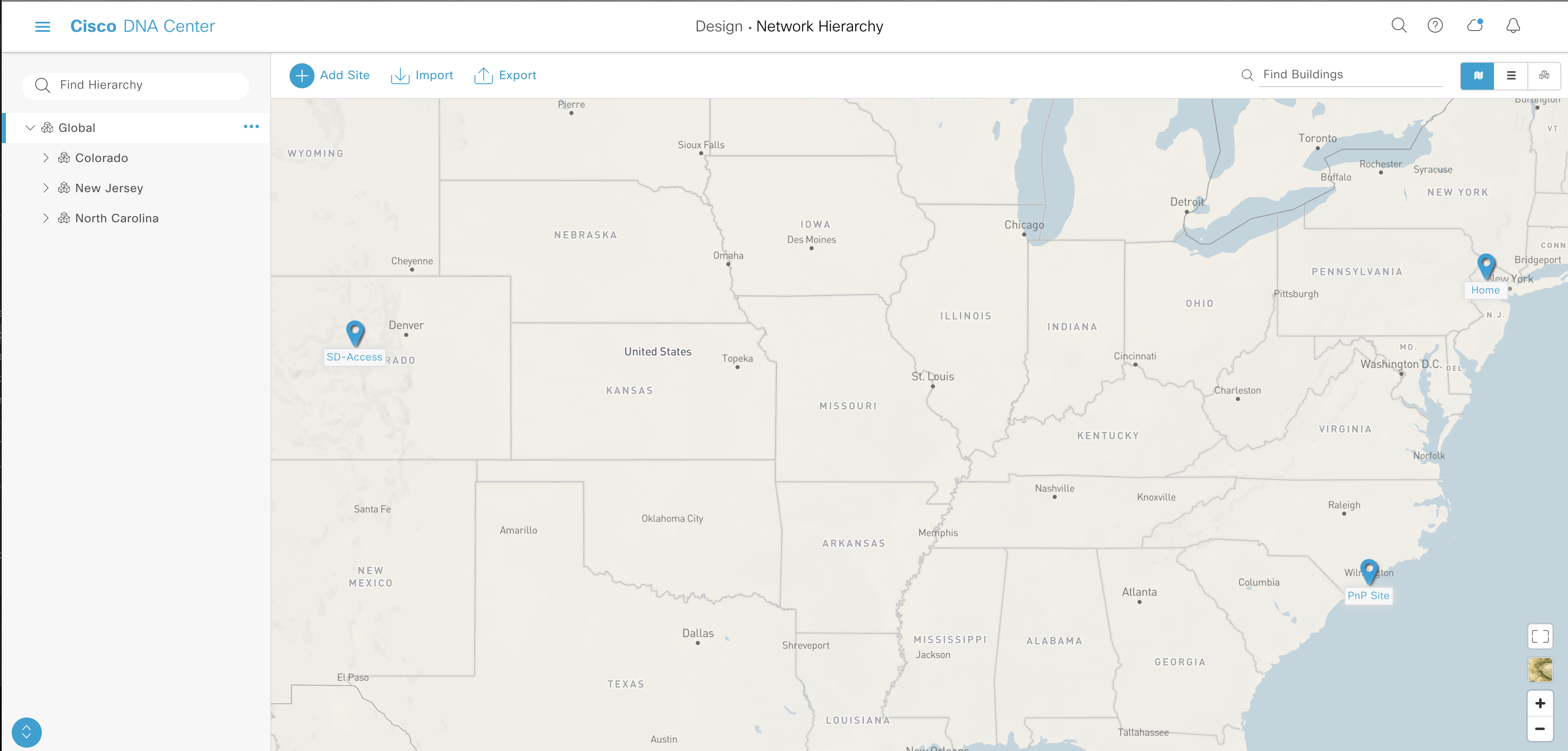Switch to hierarchy tree view toggle
Image resolution: width=1568 pixels, height=751 pixels.
pyautogui.click(x=1544, y=75)
